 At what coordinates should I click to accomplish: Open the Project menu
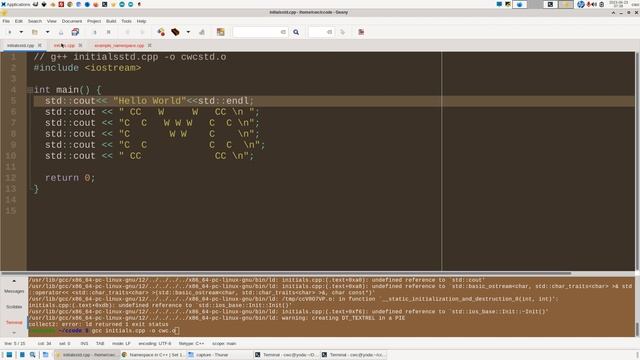pyautogui.click(x=94, y=21)
